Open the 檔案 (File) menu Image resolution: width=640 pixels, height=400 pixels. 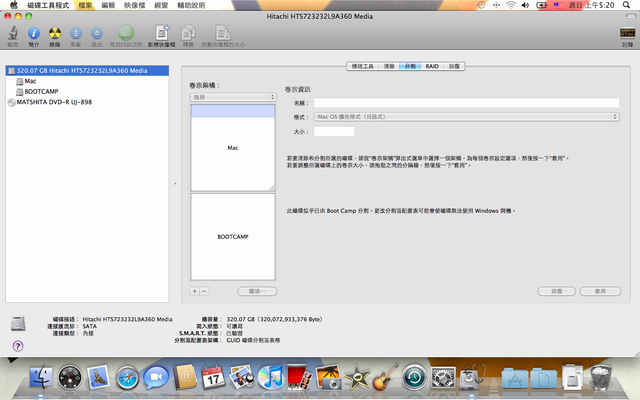pos(85,5)
